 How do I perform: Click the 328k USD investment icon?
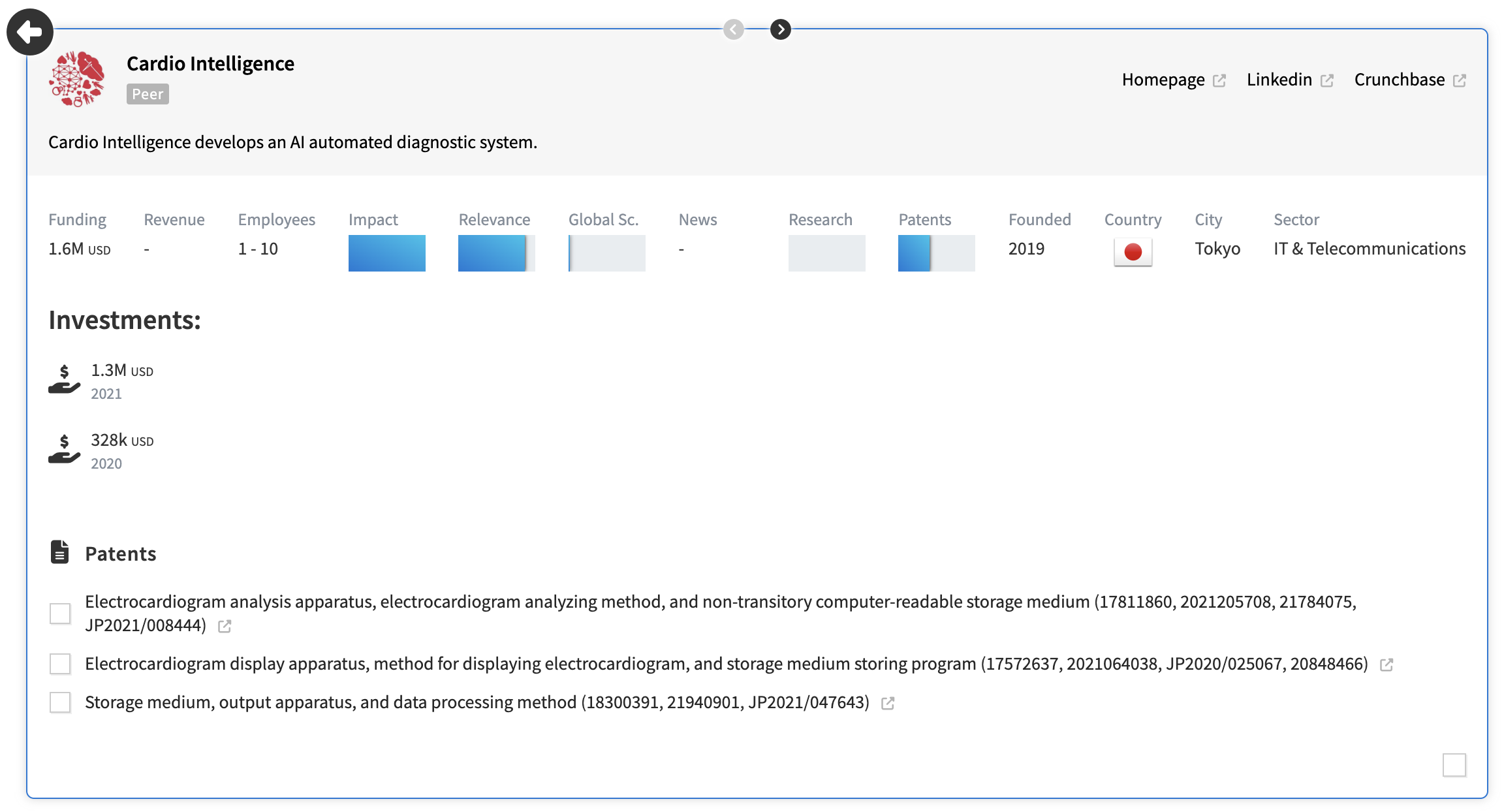click(64, 449)
